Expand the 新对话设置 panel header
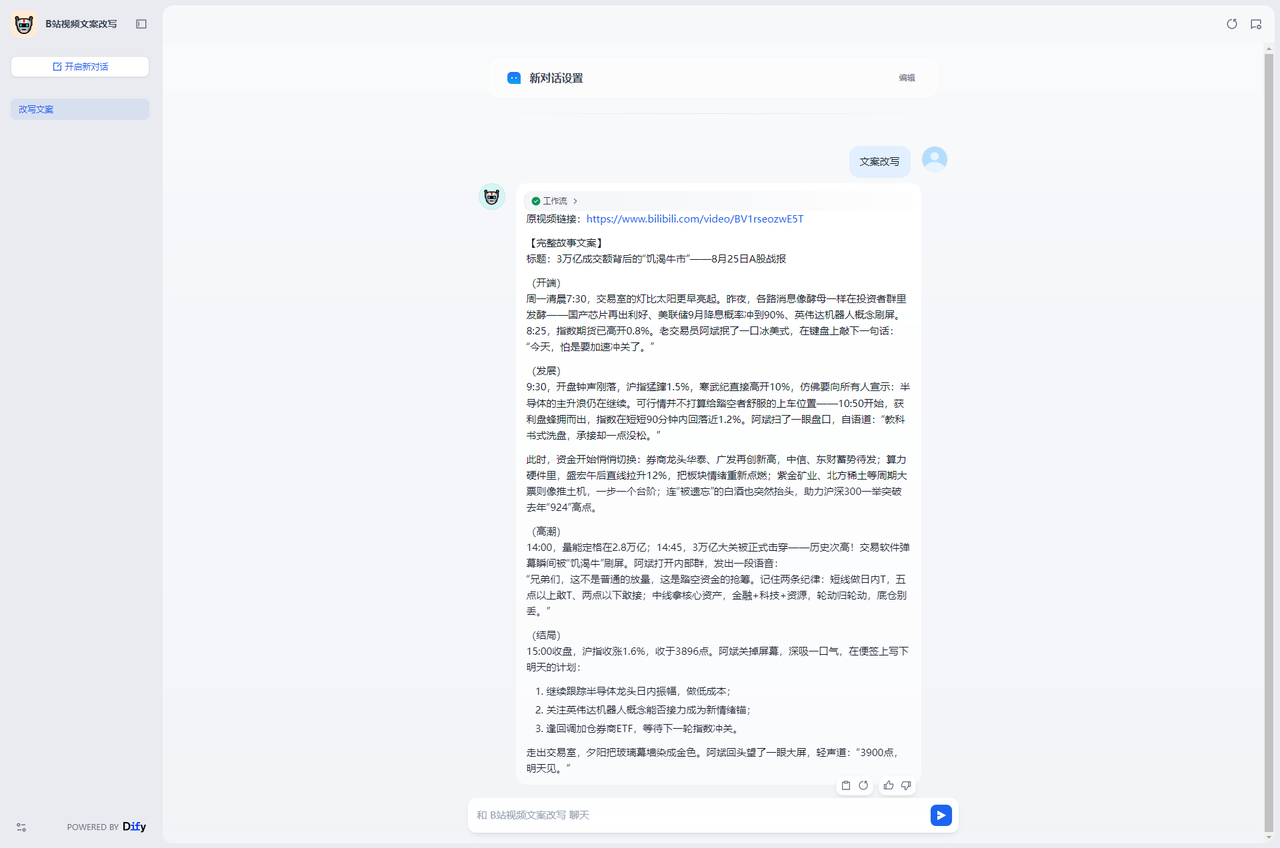 556,78
